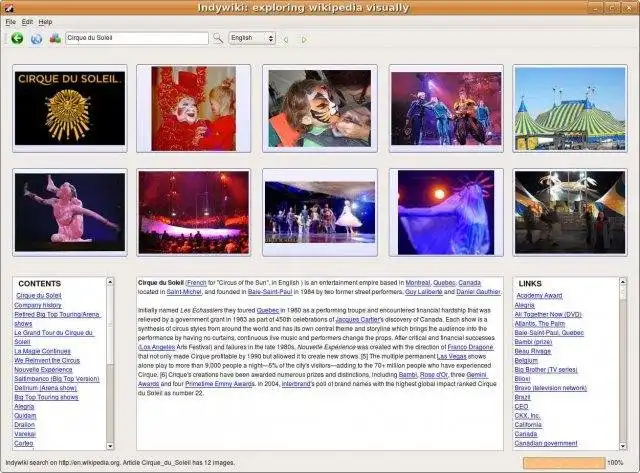Image resolution: width=640 pixels, height=473 pixels.
Task: Open the red clown costume thumbnail
Action: (193, 108)
